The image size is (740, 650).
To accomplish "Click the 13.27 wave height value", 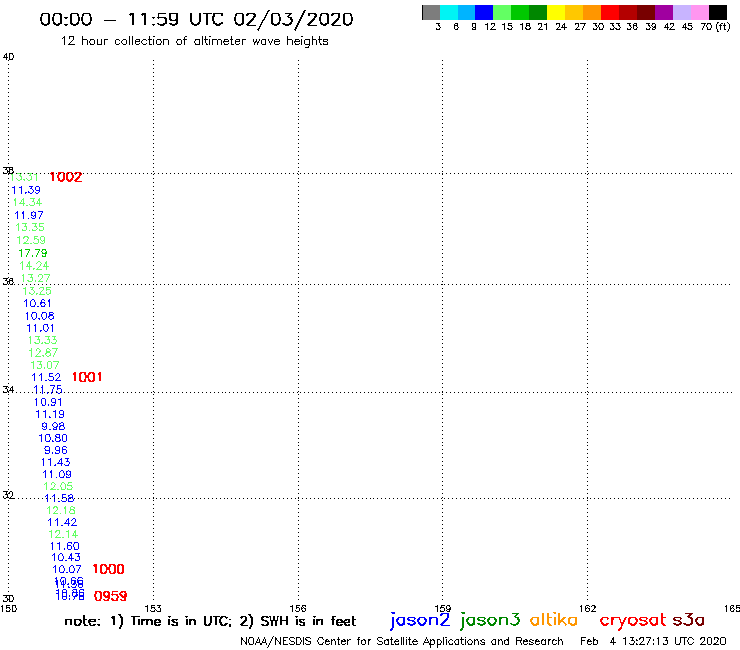I will [35, 278].
